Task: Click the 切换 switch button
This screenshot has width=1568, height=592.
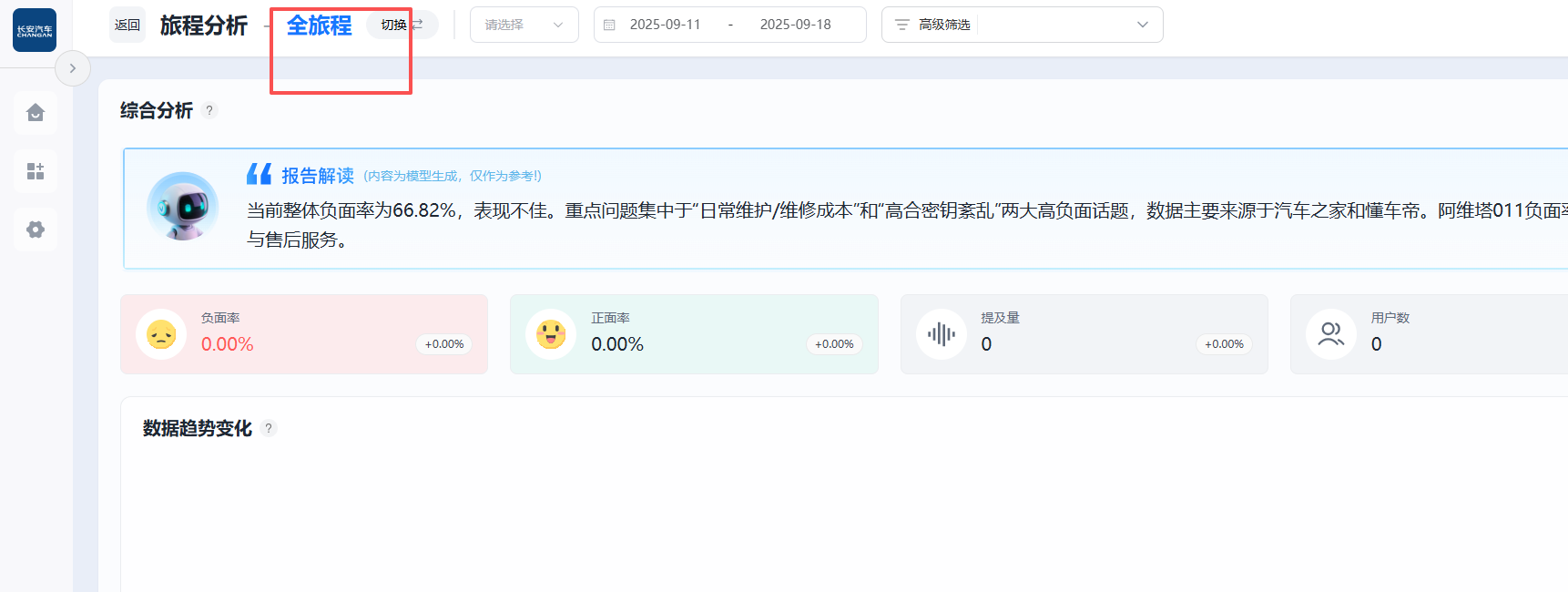Action: (402, 25)
